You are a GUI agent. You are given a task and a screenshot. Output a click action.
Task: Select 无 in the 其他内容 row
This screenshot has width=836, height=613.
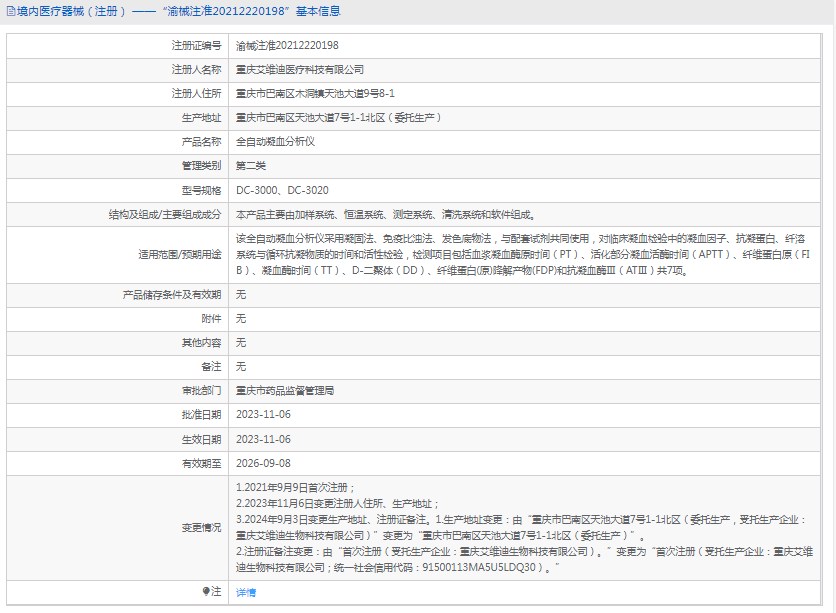241,343
